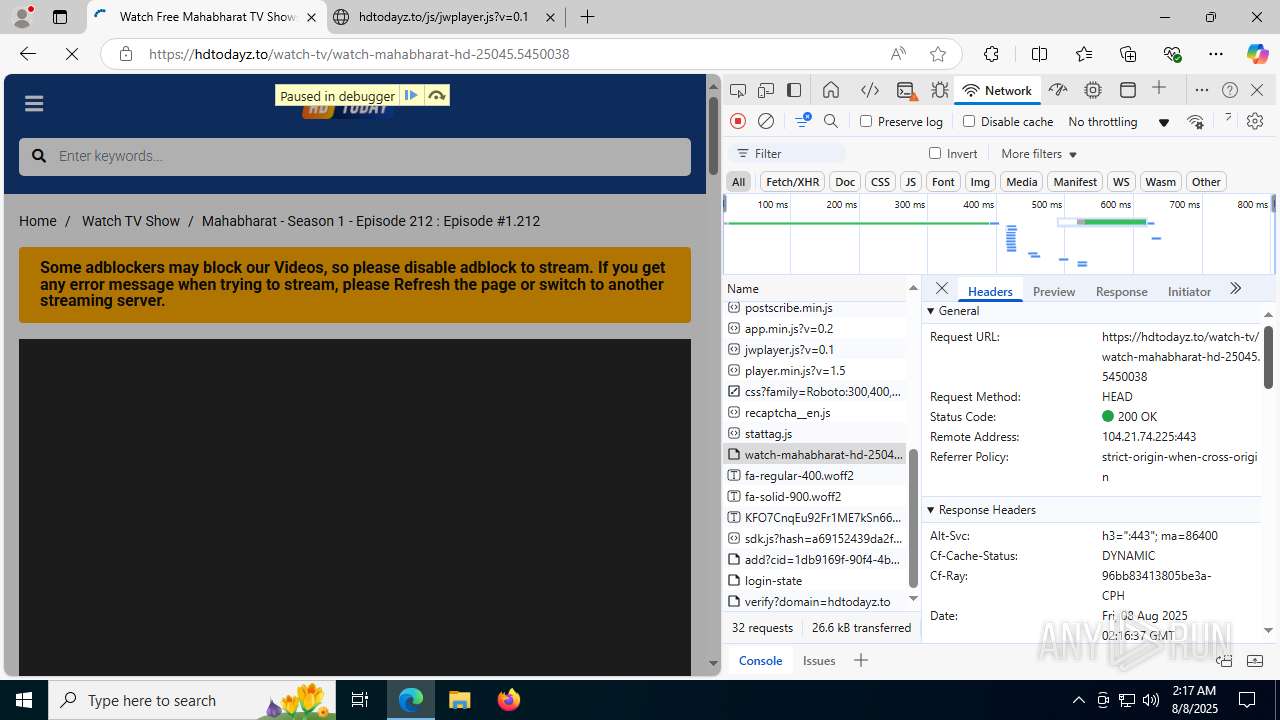This screenshot has width=1280, height=720.
Task: Select the Network tool tab
Action: click(996, 90)
